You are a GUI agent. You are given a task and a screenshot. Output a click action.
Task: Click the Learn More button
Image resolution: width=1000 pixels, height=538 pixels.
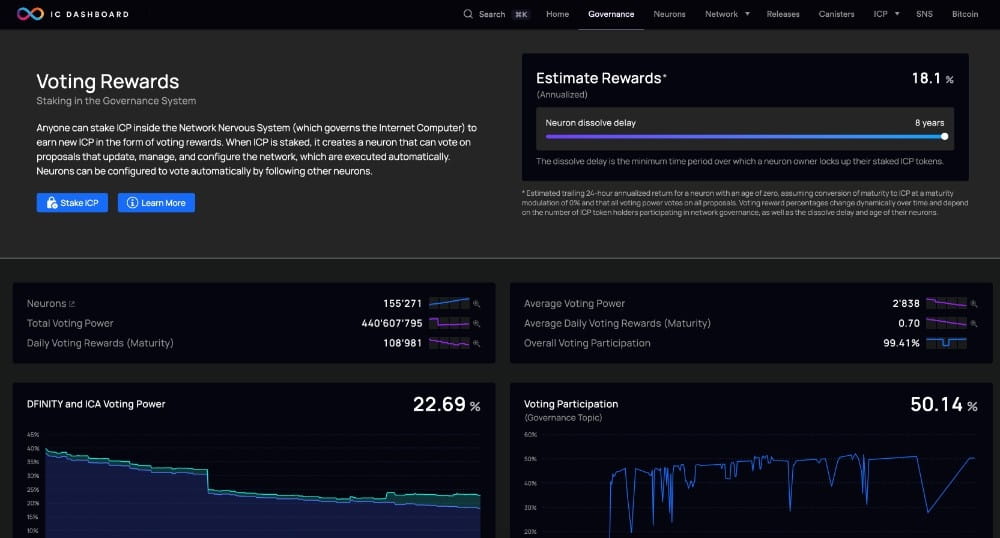(x=156, y=203)
